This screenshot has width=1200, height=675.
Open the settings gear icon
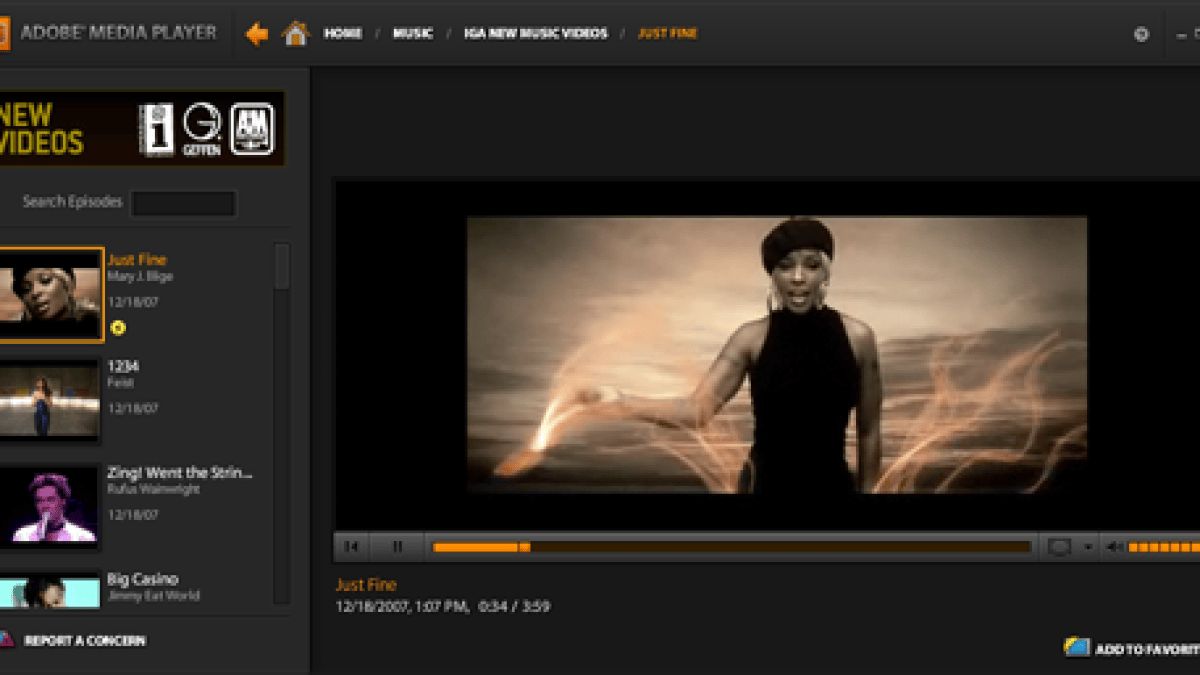click(x=1141, y=34)
